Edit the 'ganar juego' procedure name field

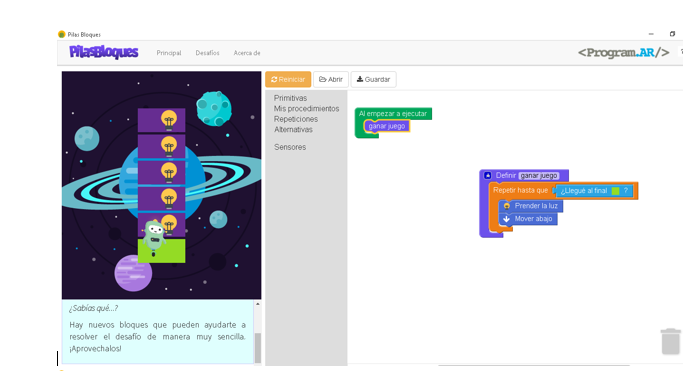tap(539, 175)
